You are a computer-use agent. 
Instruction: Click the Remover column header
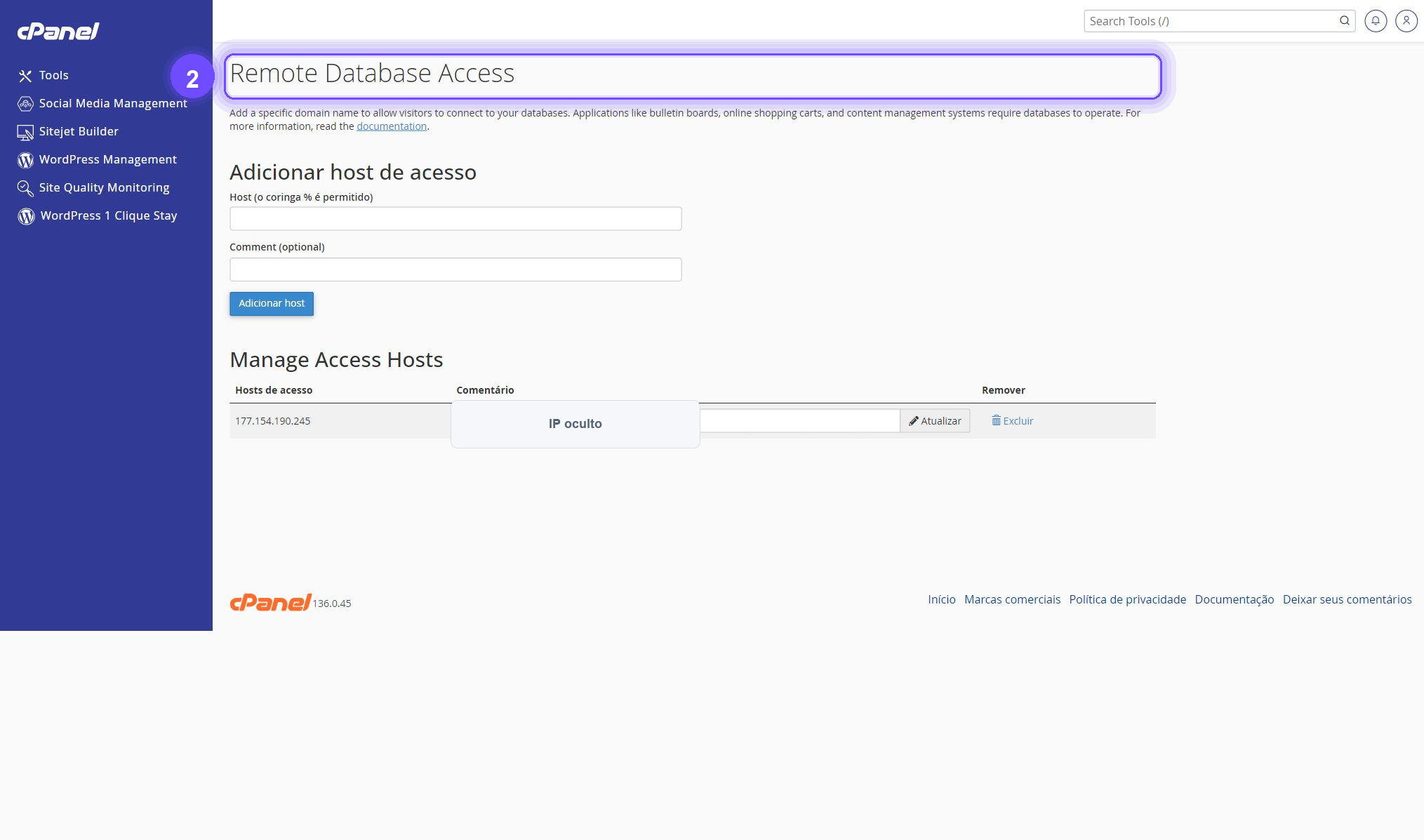[1004, 390]
